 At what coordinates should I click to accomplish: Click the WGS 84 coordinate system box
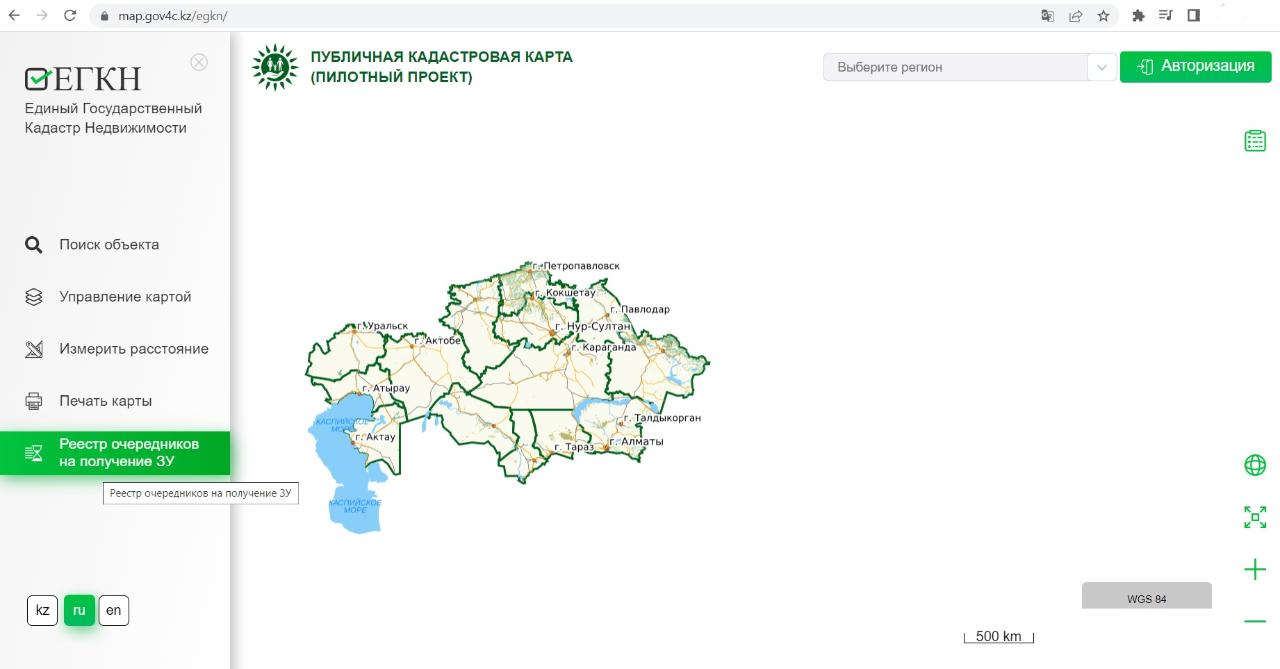[1146, 598]
